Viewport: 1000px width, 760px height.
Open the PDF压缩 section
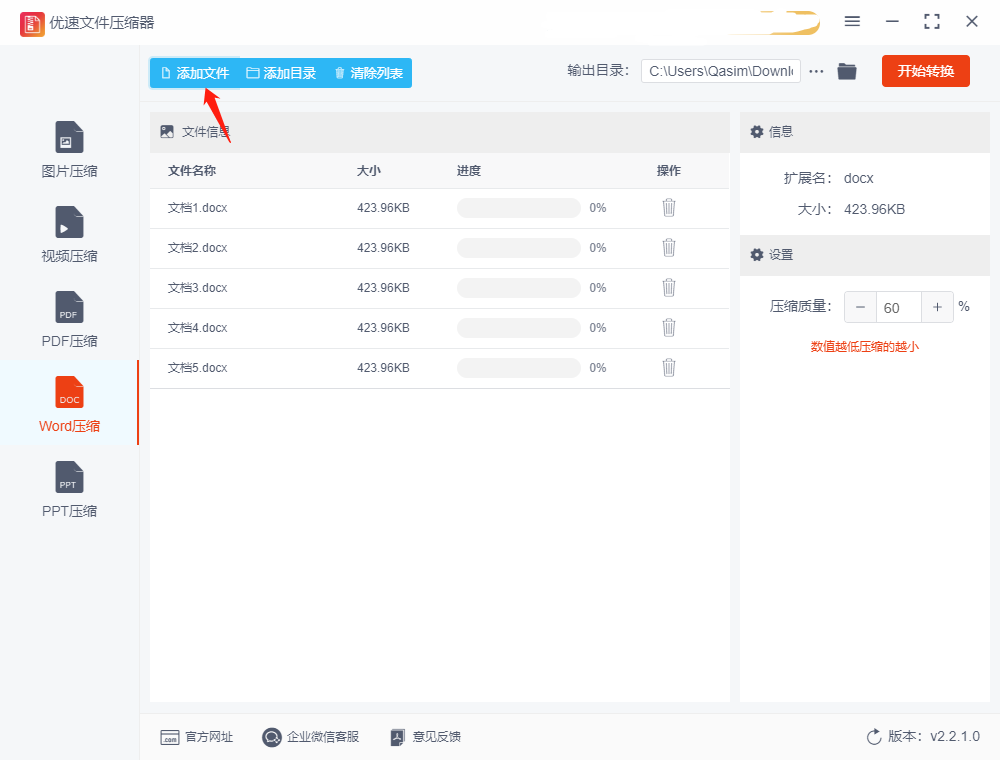69,319
